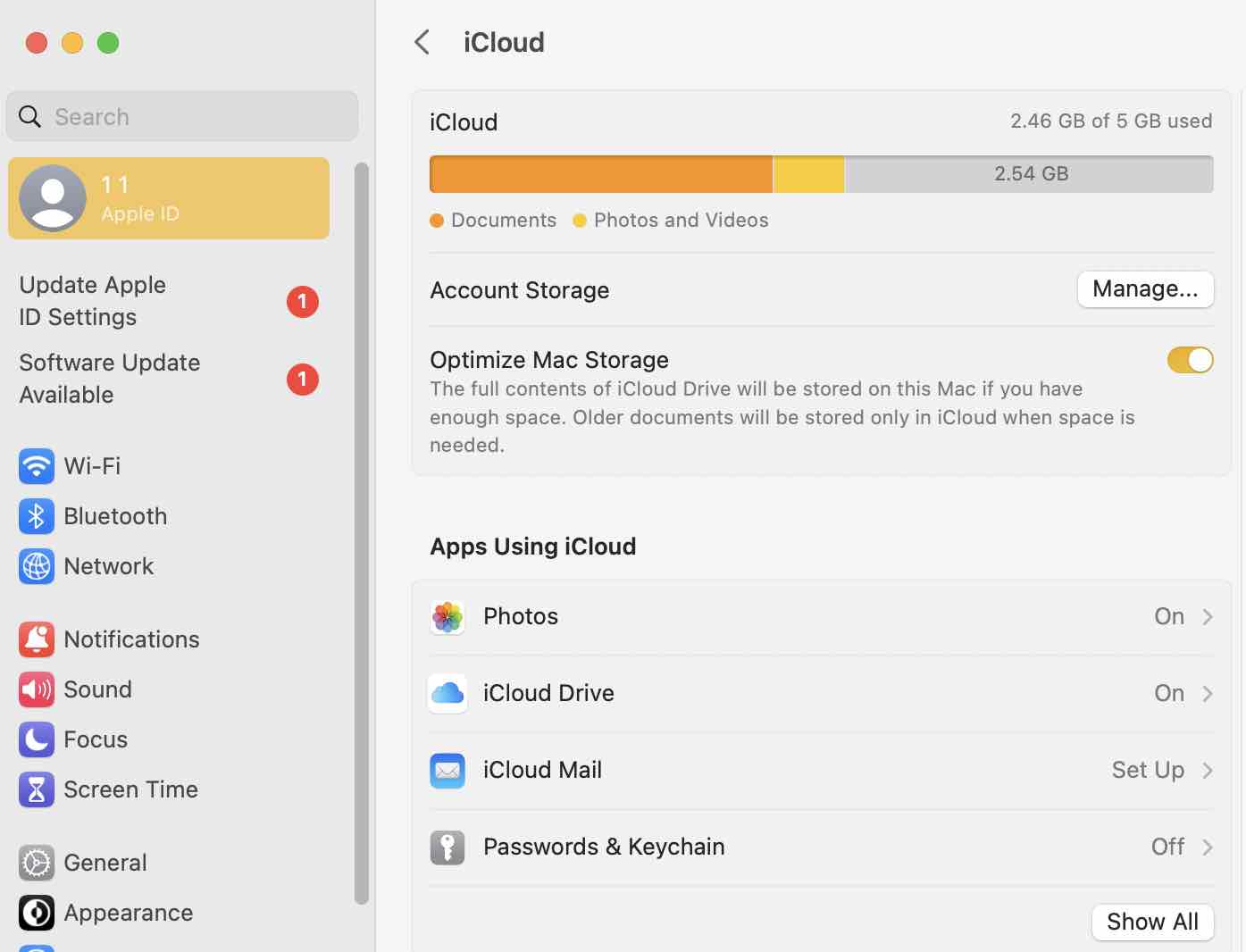Open iCloud Mail setup via chevron
This screenshot has height=952, width=1246.
1208,770
